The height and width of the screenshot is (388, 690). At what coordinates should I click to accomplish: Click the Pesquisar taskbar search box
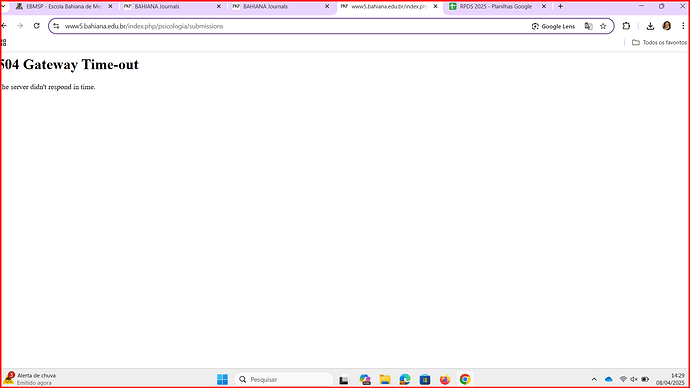click(284, 379)
